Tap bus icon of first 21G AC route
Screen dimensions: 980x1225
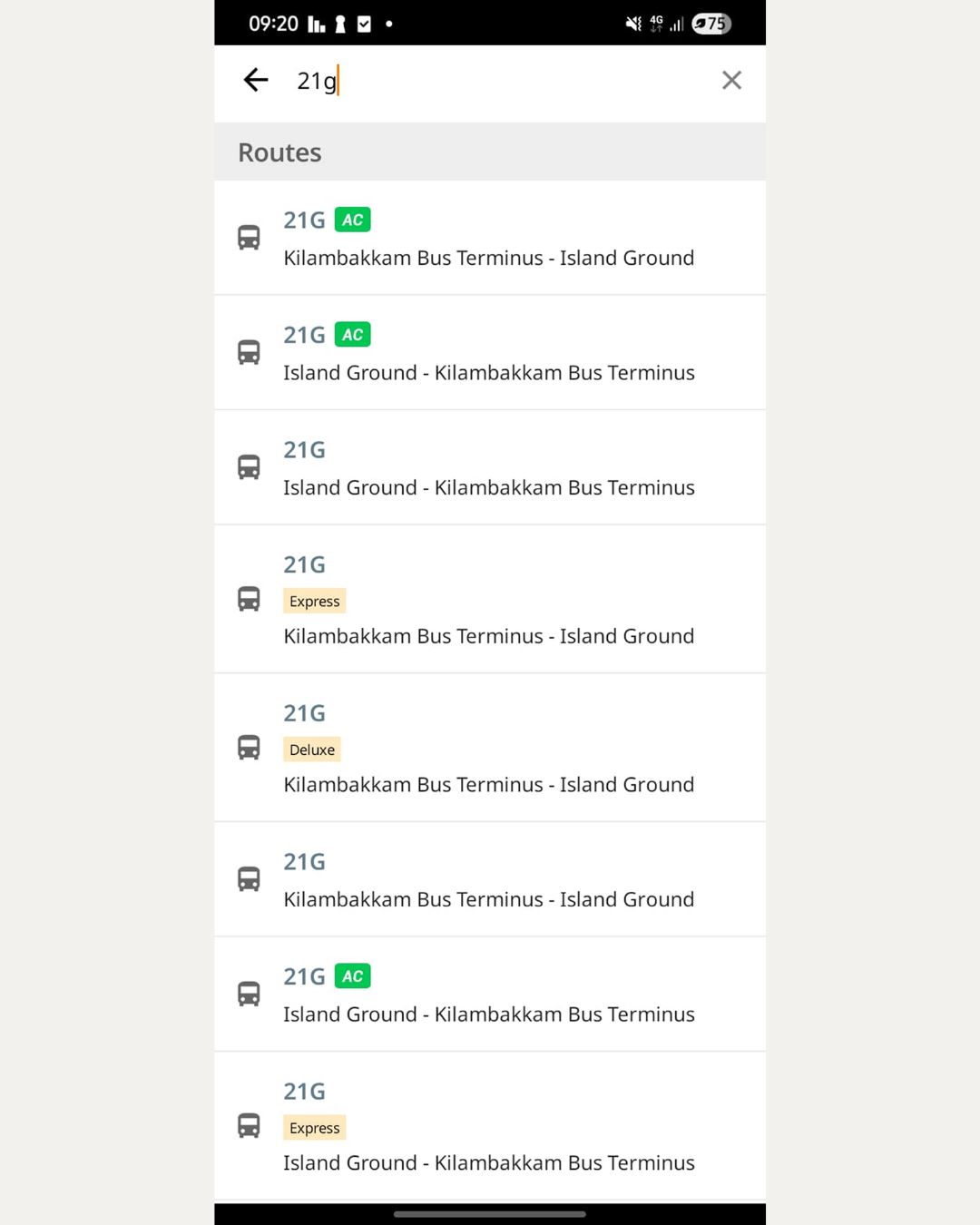pyautogui.click(x=249, y=238)
